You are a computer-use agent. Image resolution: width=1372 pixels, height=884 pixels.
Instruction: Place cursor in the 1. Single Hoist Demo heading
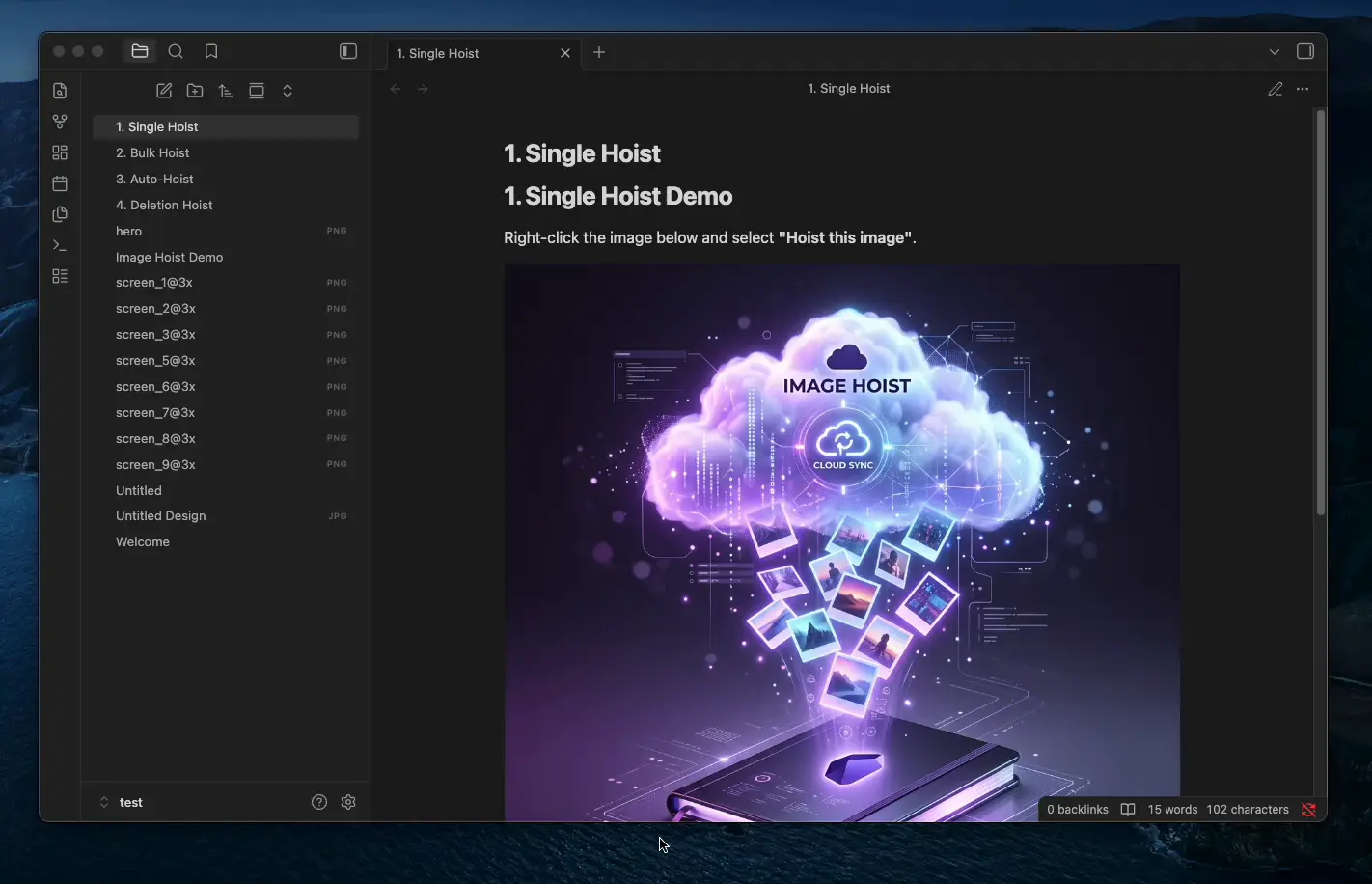click(x=618, y=196)
